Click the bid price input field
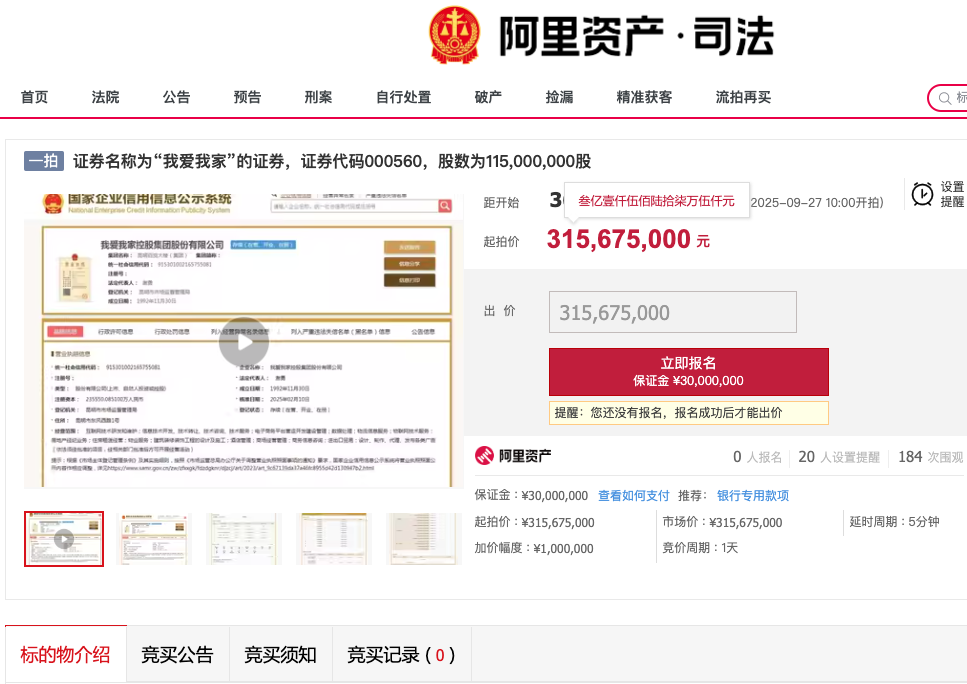The image size is (967, 684). [673, 312]
